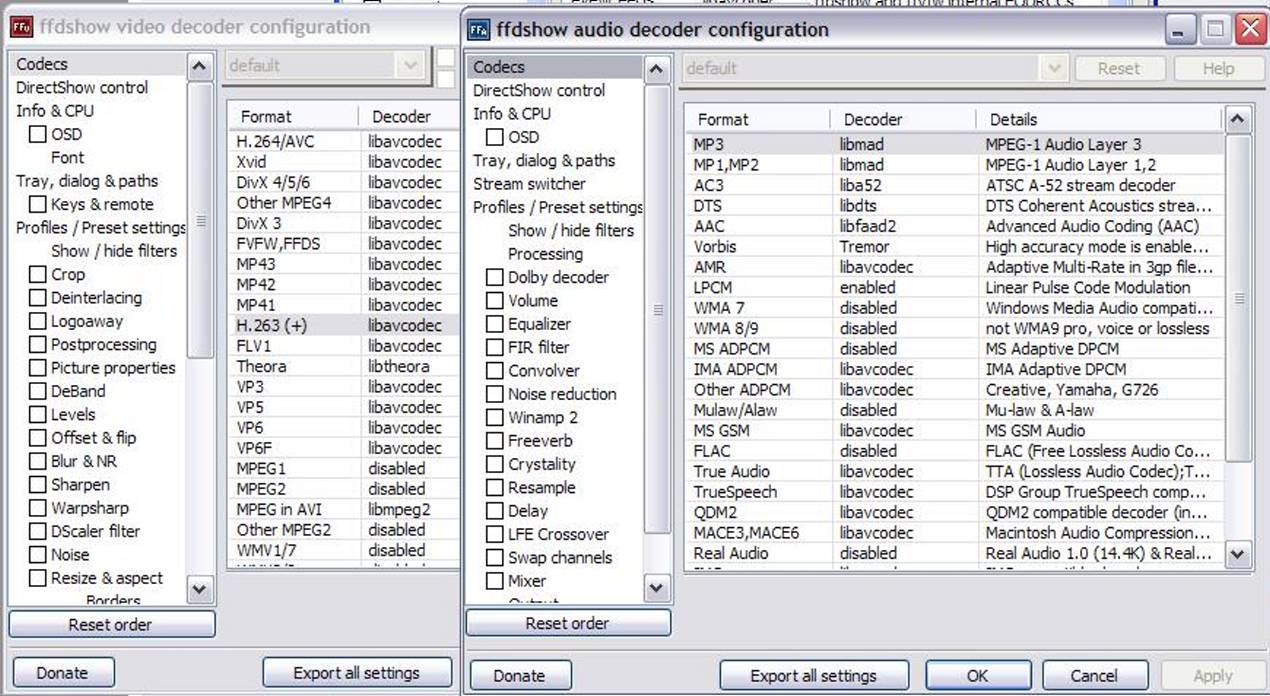Enable the Freeverb checkbox
This screenshot has width=1270, height=696.
click(x=494, y=441)
